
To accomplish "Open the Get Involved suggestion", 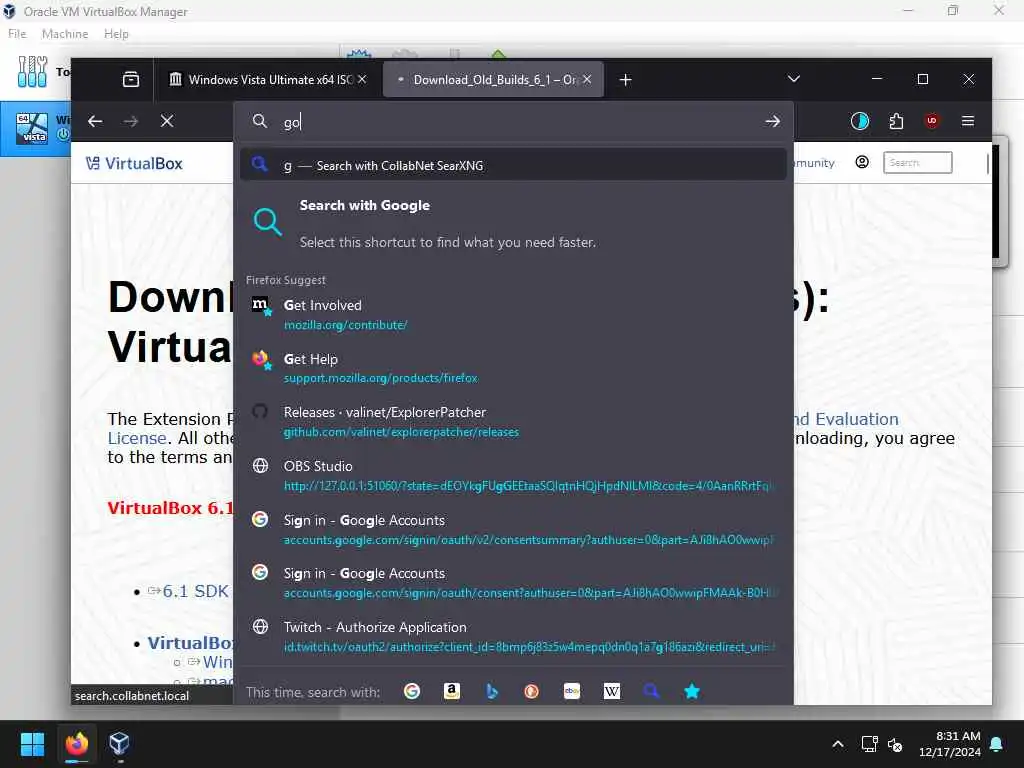I will click(513, 314).
